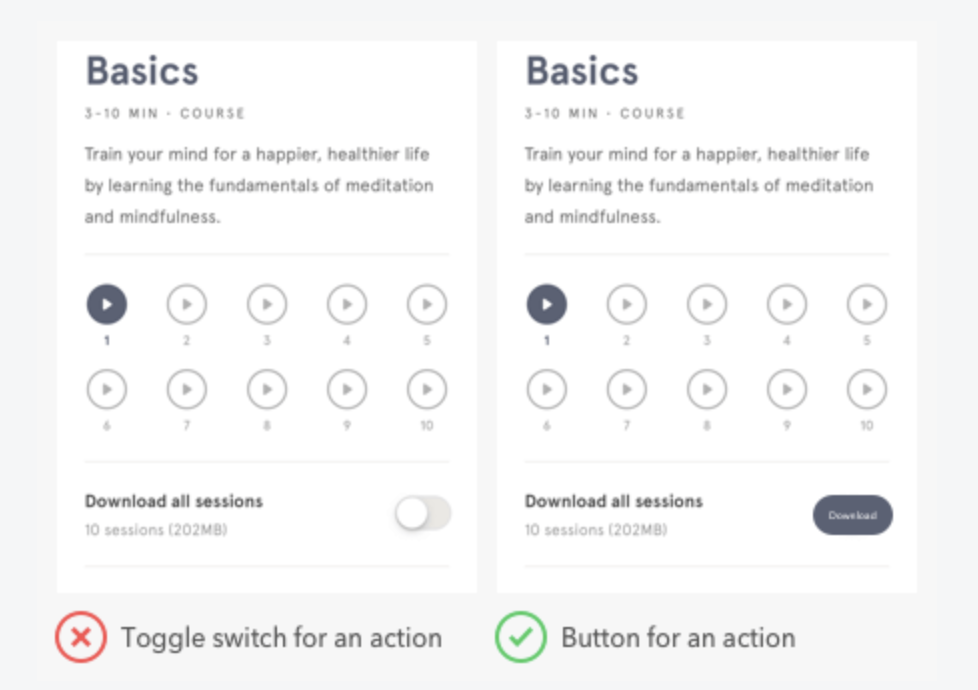Start session 5 in right card

867,304
